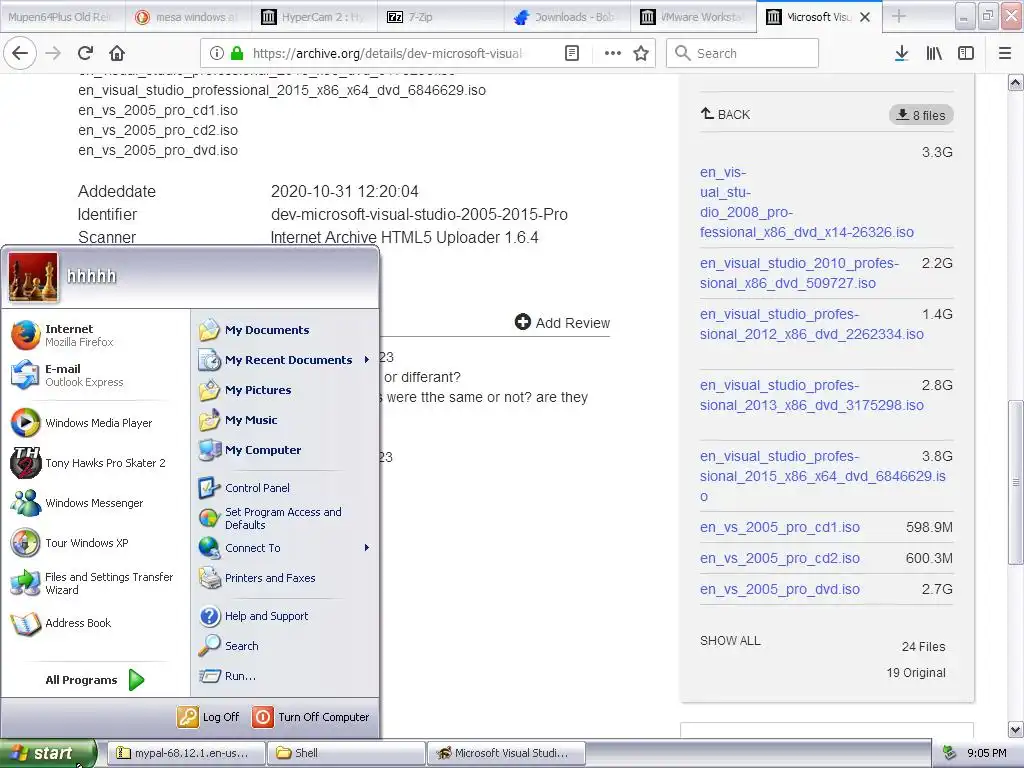Click the page vertical scrollbar thumb
The height and width of the screenshot is (768, 1024).
pos(1016,483)
